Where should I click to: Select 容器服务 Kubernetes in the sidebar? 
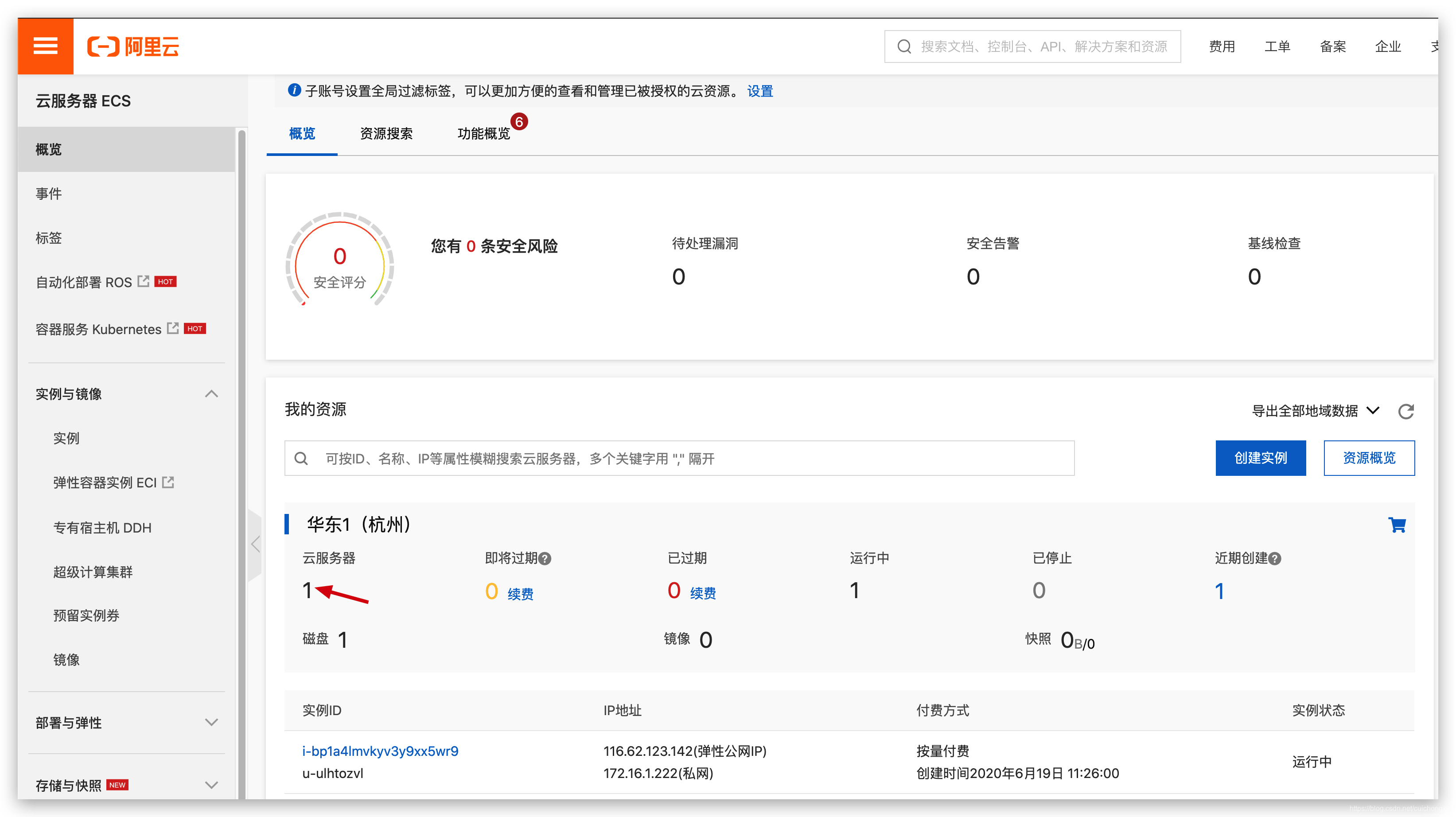(x=98, y=329)
